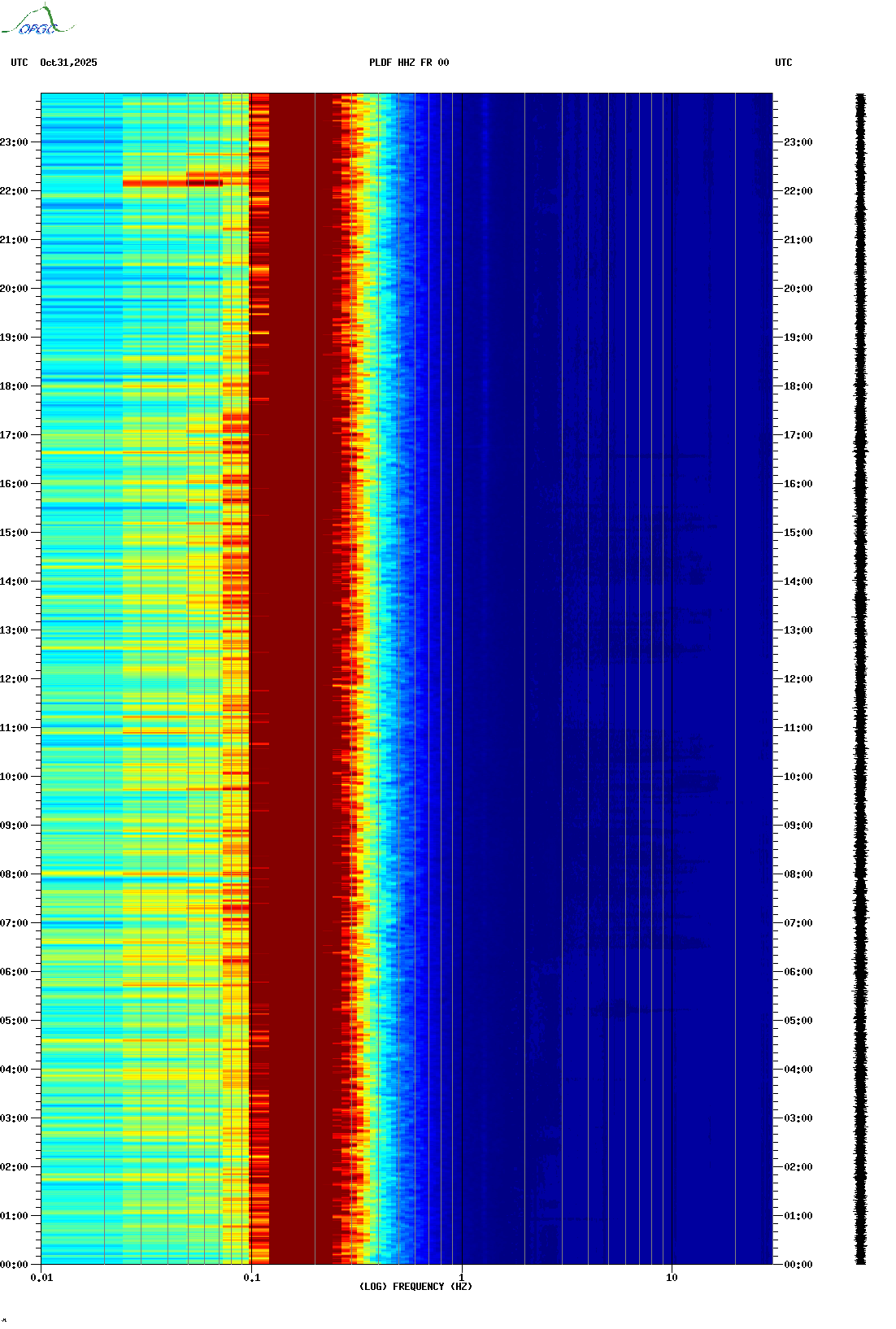Click 05:00 on the left time axis
Screen dimensions: 896x1329
14,1021
